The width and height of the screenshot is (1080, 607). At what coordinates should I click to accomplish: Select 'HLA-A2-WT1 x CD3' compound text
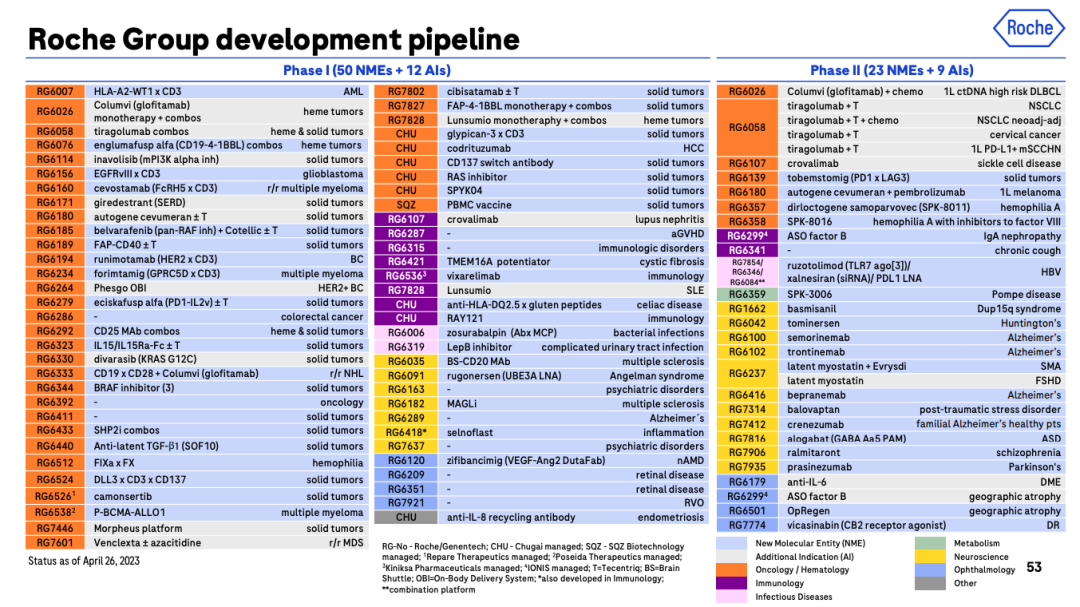point(138,91)
